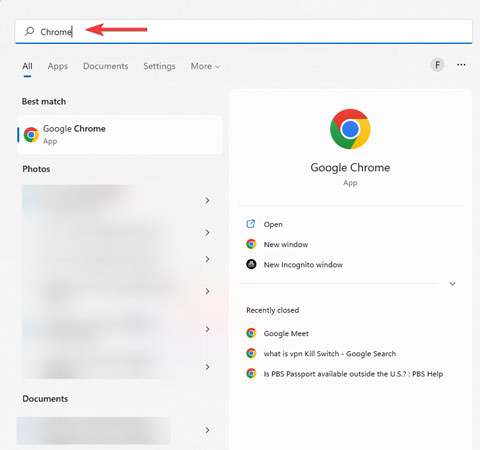Click the incognito icon
This screenshot has width=480, height=450.
point(251,264)
